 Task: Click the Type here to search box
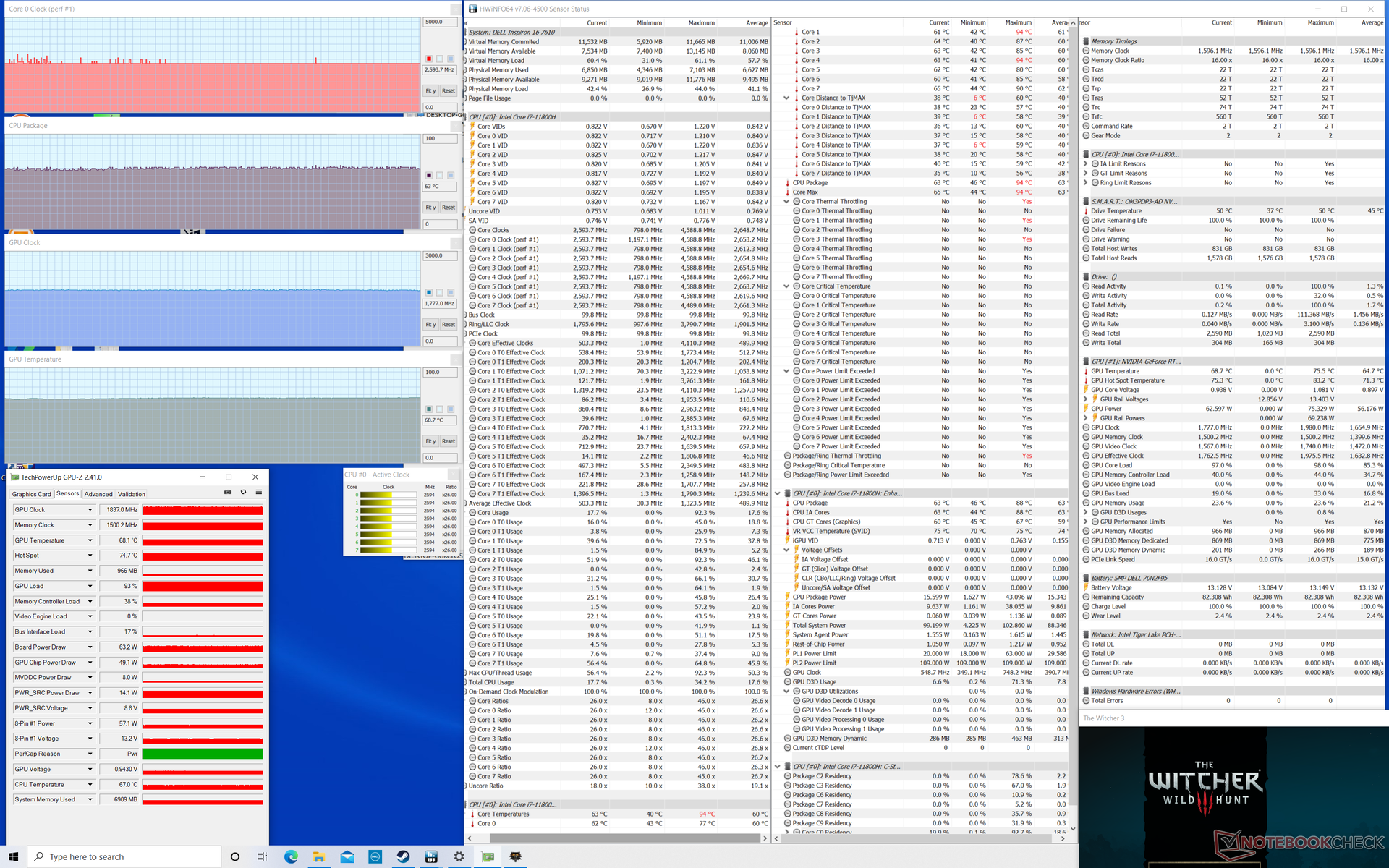tap(124, 856)
